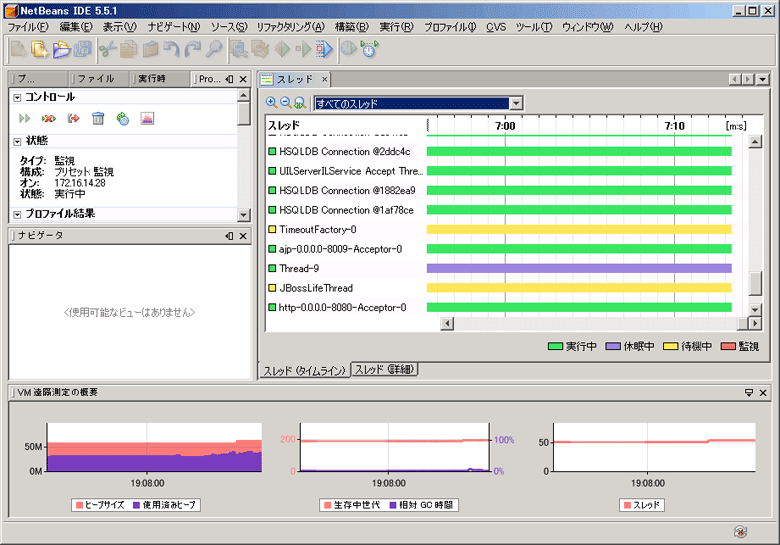Click the heap size memory graph
The image size is (780, 545).
click(x=154, y=448)
